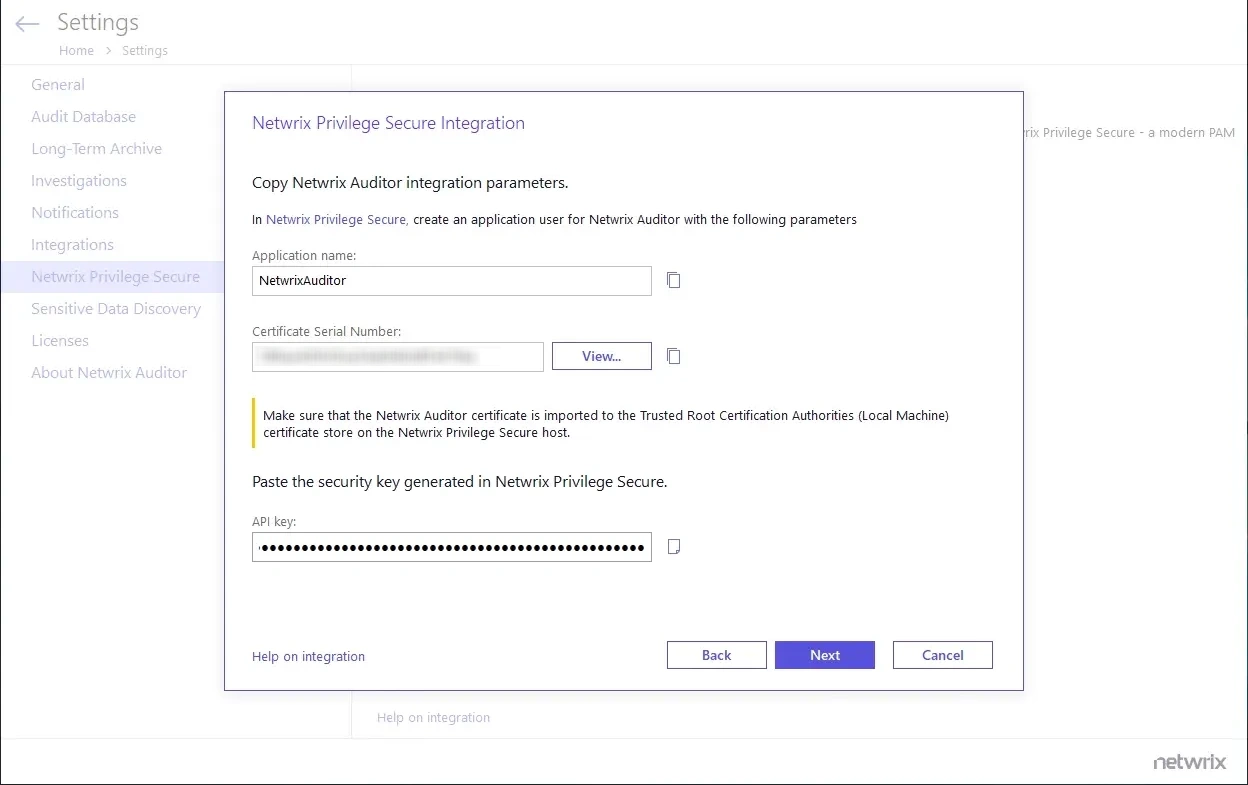Screen dimensions: 1248x785
Task: Copy the Application name using the copy icon
Action: (x=673, y=280)
